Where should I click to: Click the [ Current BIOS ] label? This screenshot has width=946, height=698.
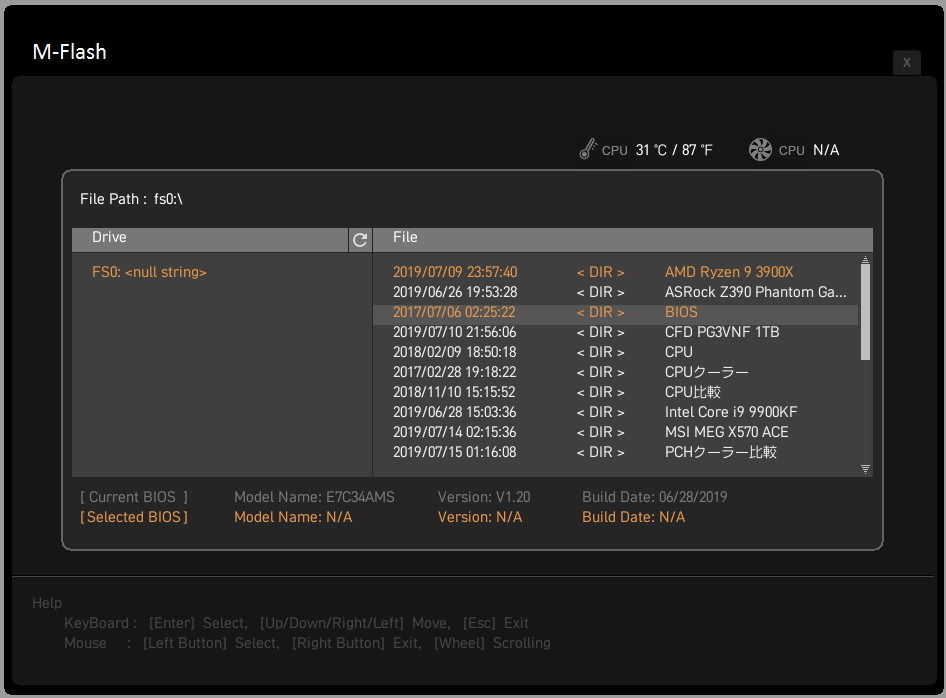134,497
